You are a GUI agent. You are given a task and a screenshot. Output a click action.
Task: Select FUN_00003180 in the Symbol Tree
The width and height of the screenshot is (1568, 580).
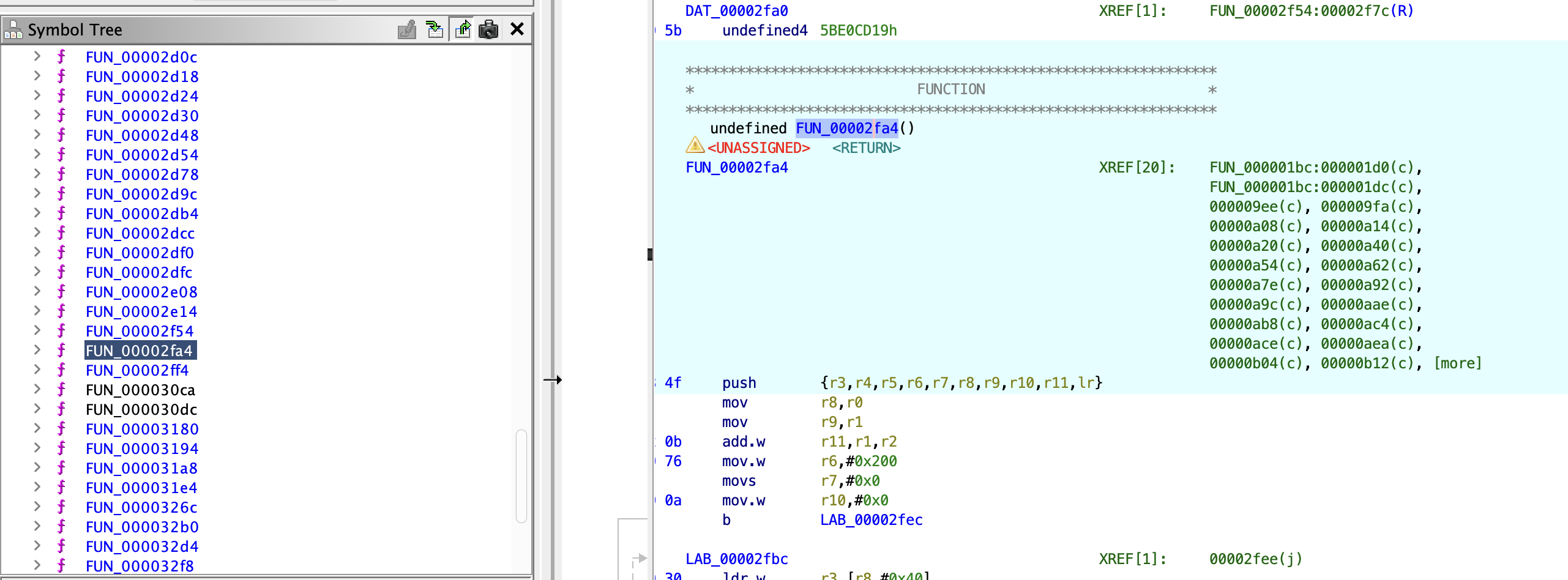coord(142,429)
